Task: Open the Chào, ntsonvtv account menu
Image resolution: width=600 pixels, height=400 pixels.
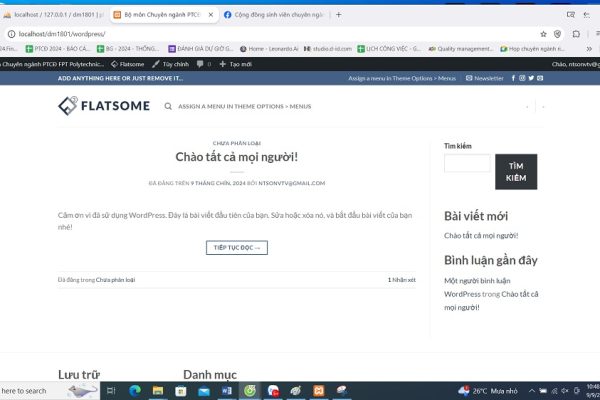Action: click(x=576, y=64)
